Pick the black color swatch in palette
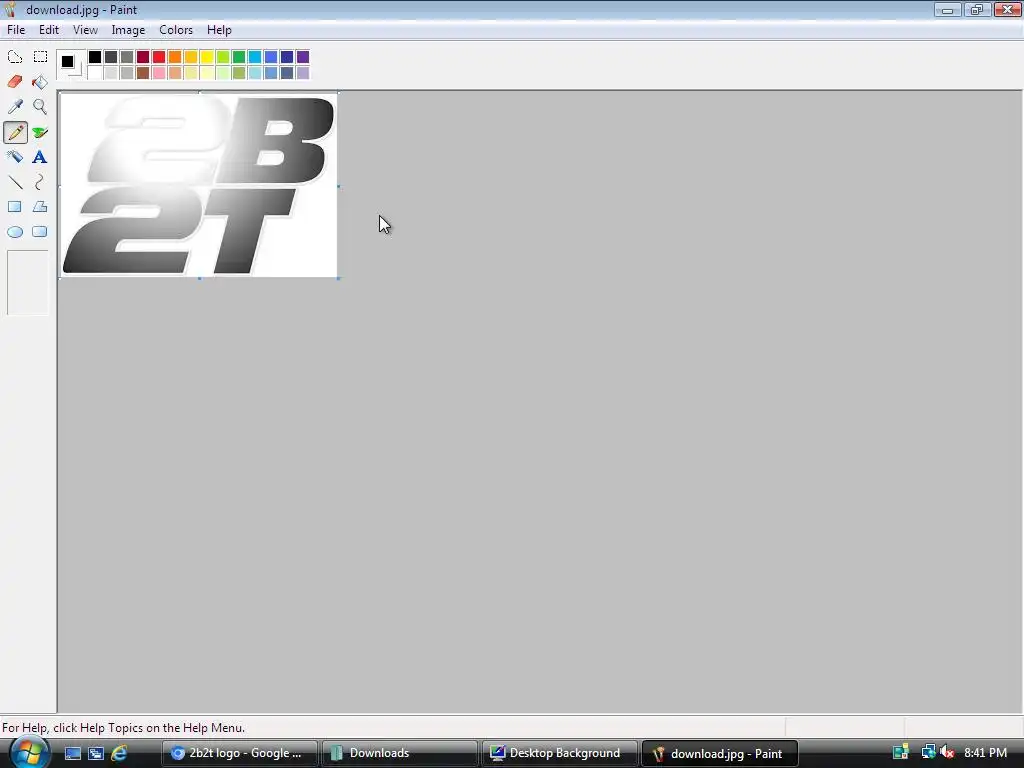1024x768 pixels. pyautogui.click(x=95, y=57)
